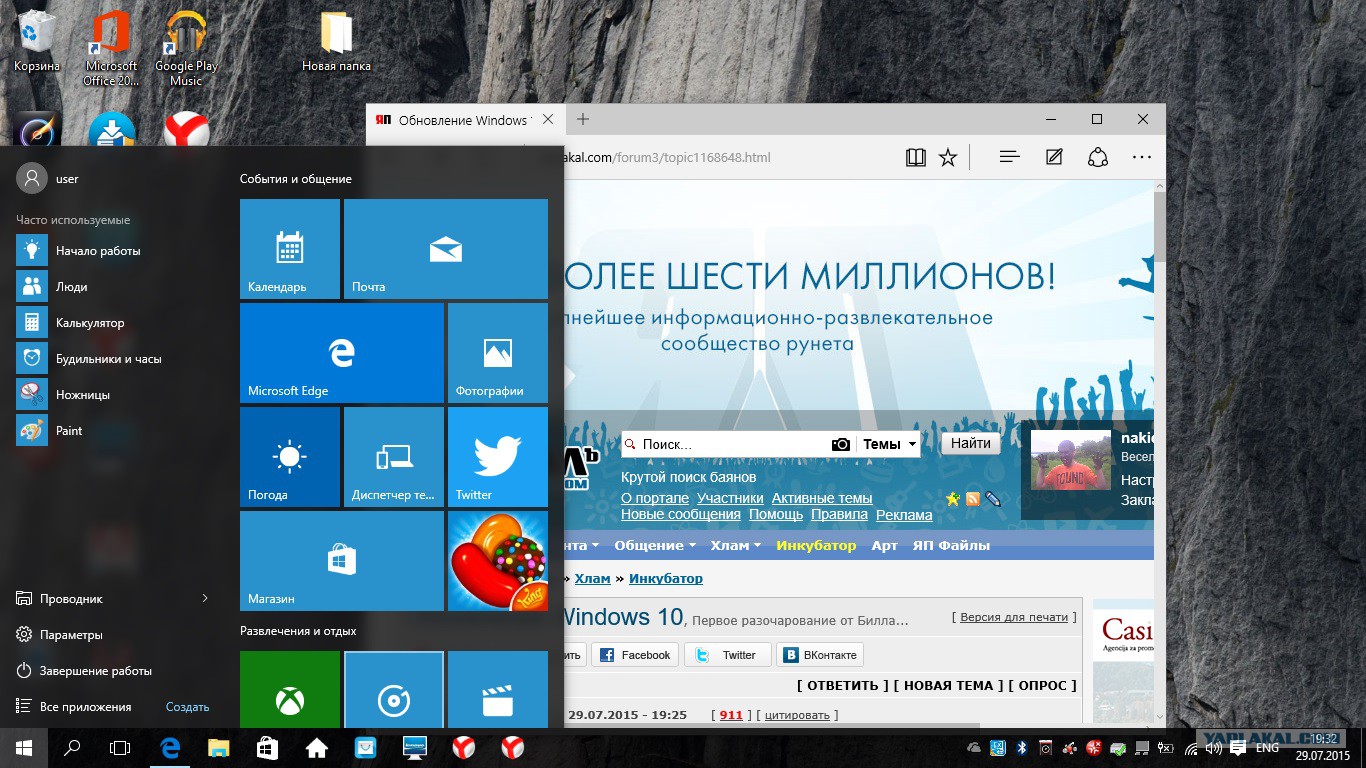
Task: Open the Weather tile (Погода)
Action: 290,457
